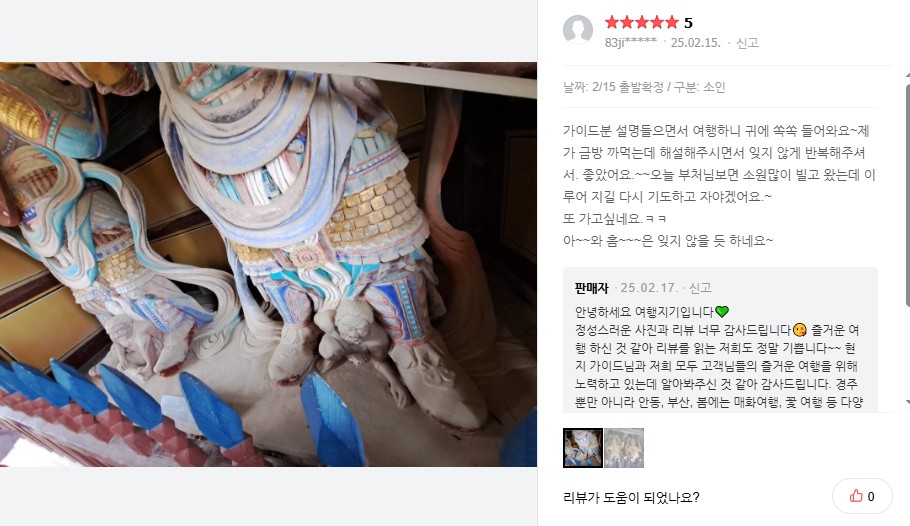
Task: Select the first statue photo thumbnail
Action: pos(583,448)
